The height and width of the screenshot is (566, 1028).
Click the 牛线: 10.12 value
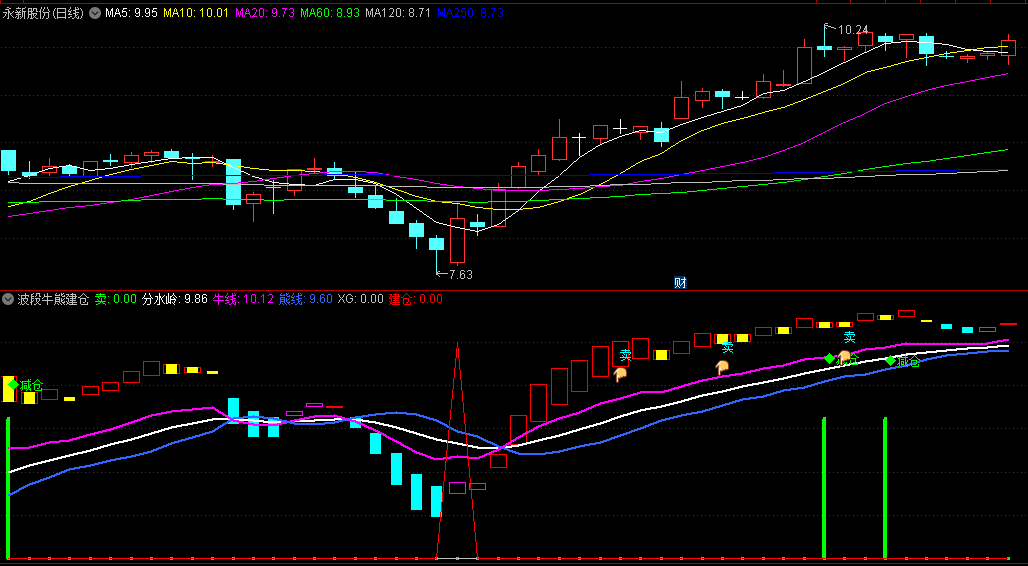click(245, 300)
